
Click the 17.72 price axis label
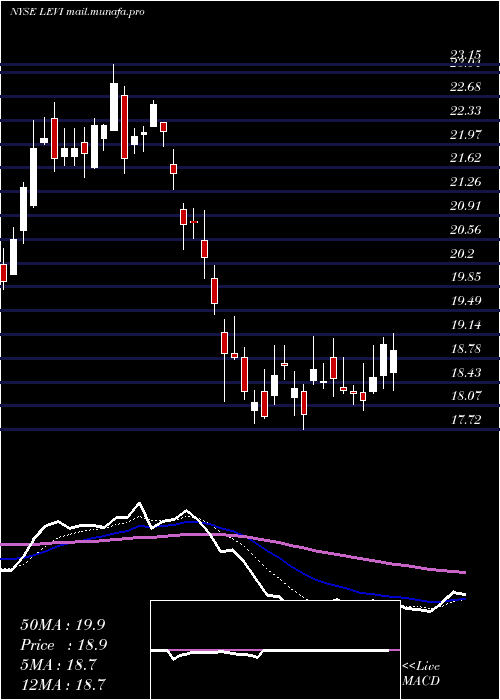466,420
